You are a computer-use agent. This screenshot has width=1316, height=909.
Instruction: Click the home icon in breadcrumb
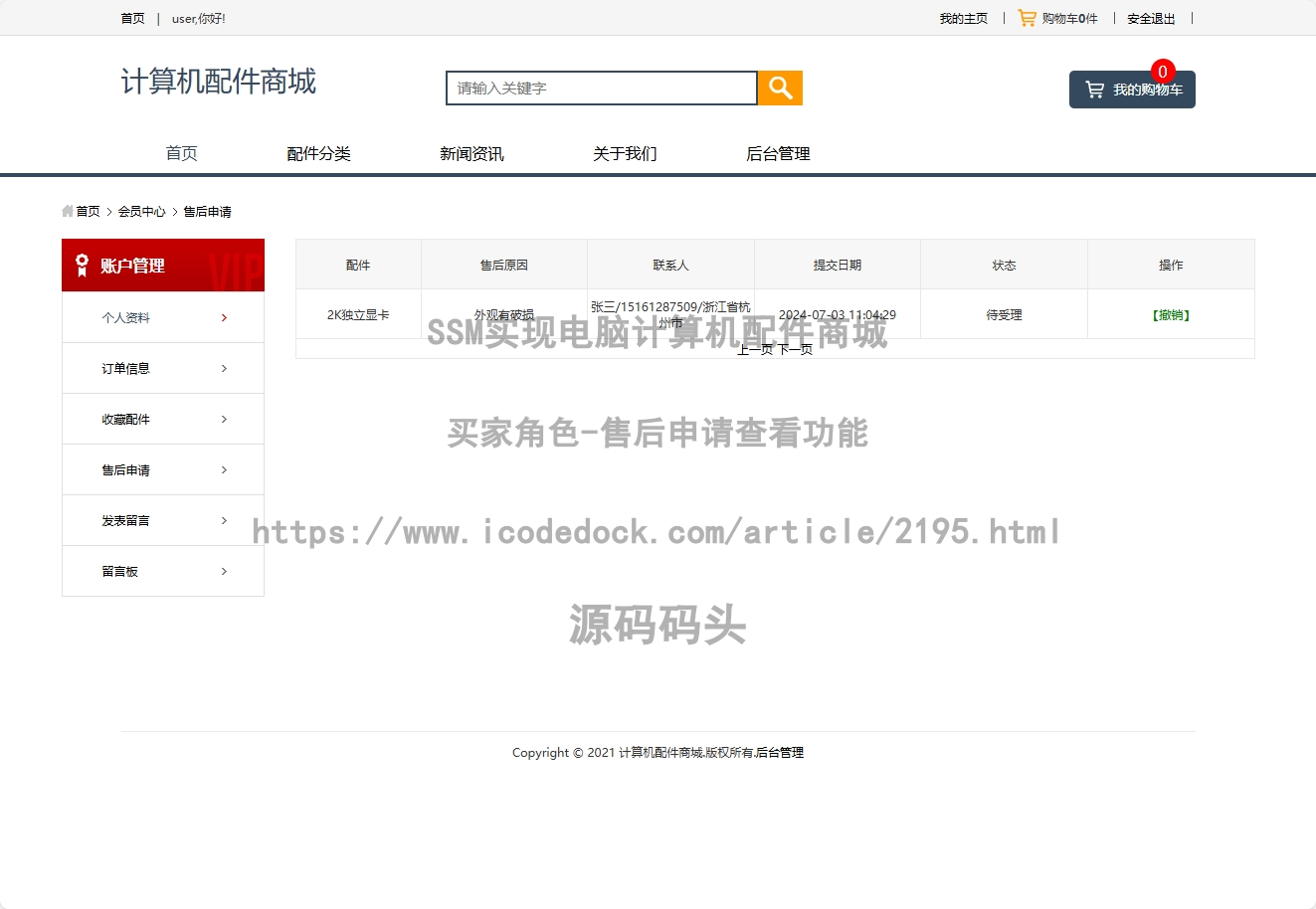click(68, 211)
